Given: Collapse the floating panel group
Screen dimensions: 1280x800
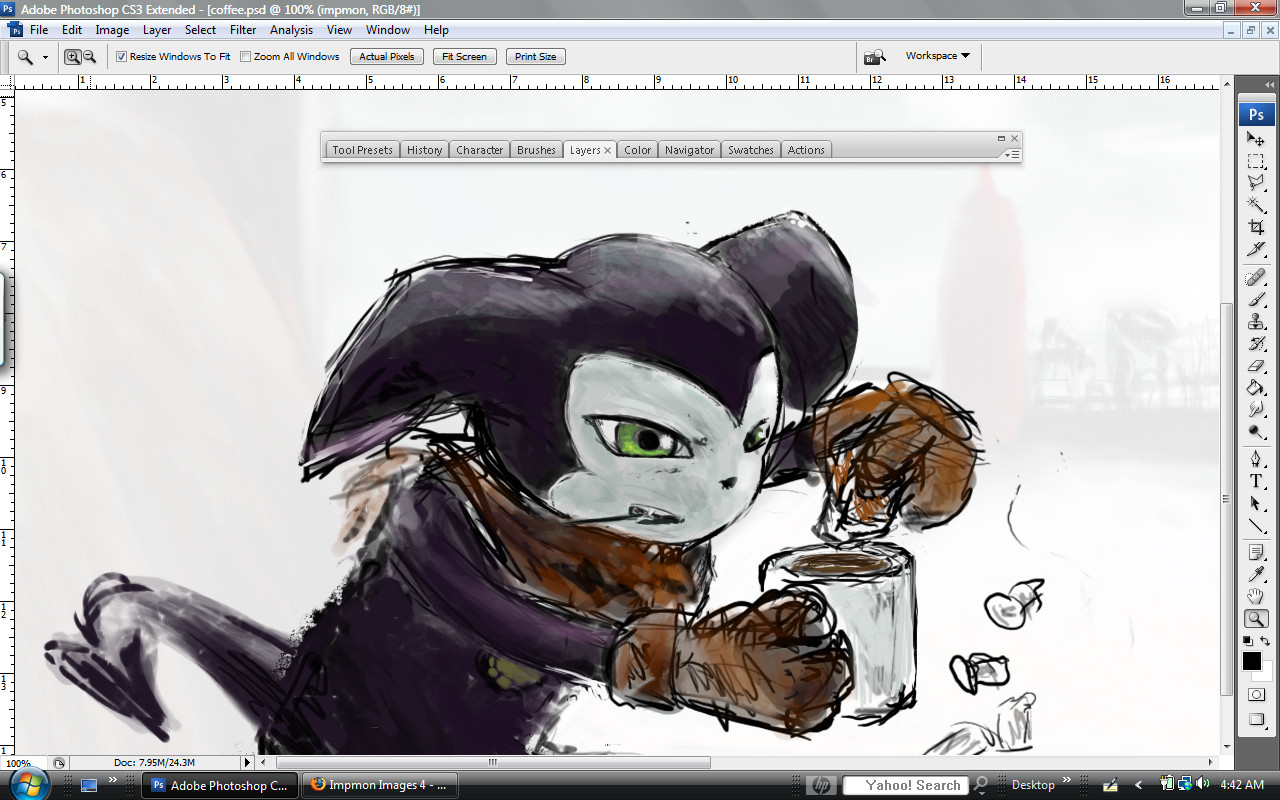Looking at the screenshot, I should (1001, 138).
